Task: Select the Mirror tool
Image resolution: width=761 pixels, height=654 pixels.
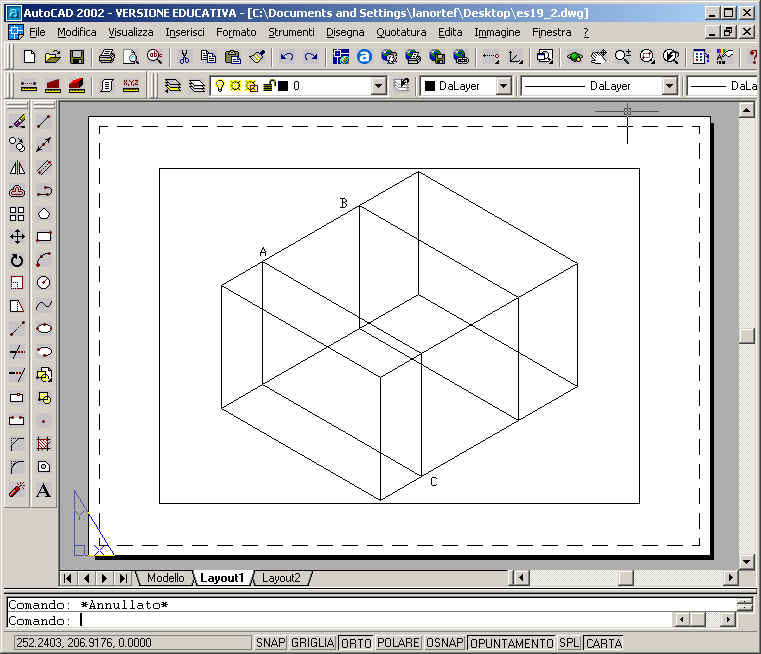Action: (x=17, y=167)
